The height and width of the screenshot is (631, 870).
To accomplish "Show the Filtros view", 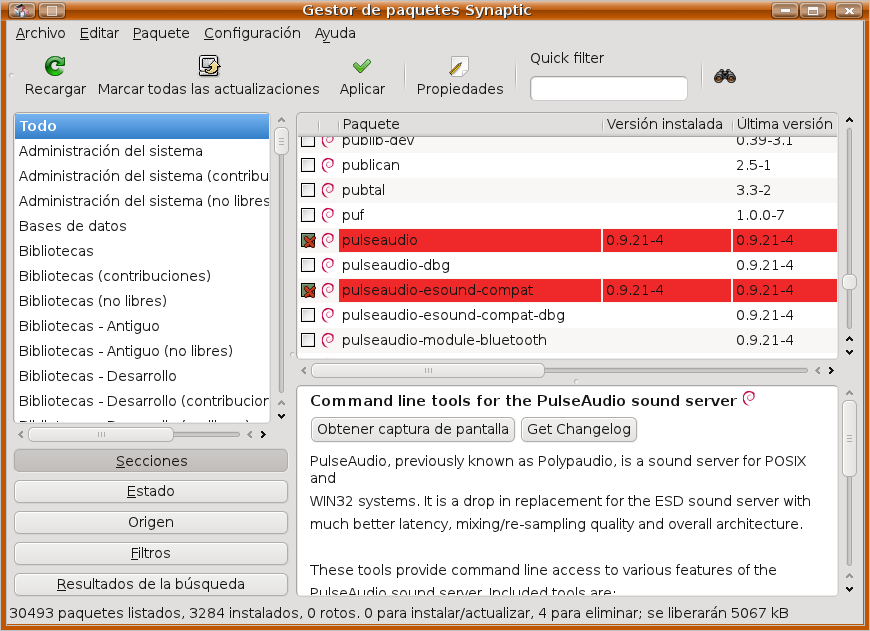I will pos(151,553).
